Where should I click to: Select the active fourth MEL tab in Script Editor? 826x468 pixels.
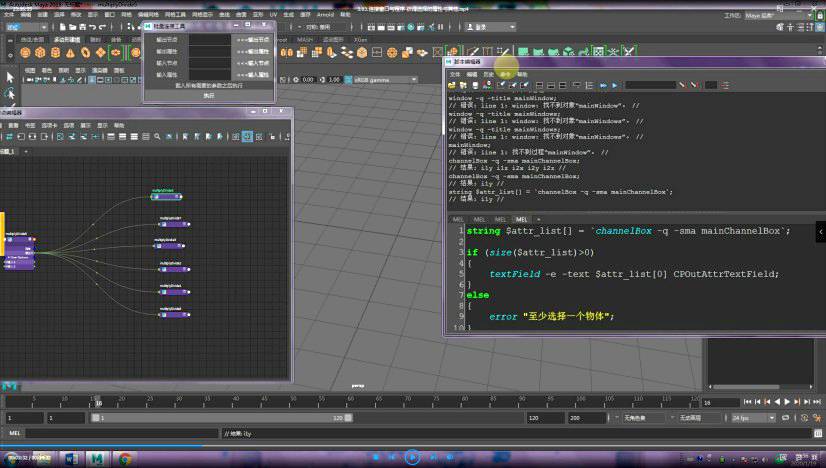521,219
